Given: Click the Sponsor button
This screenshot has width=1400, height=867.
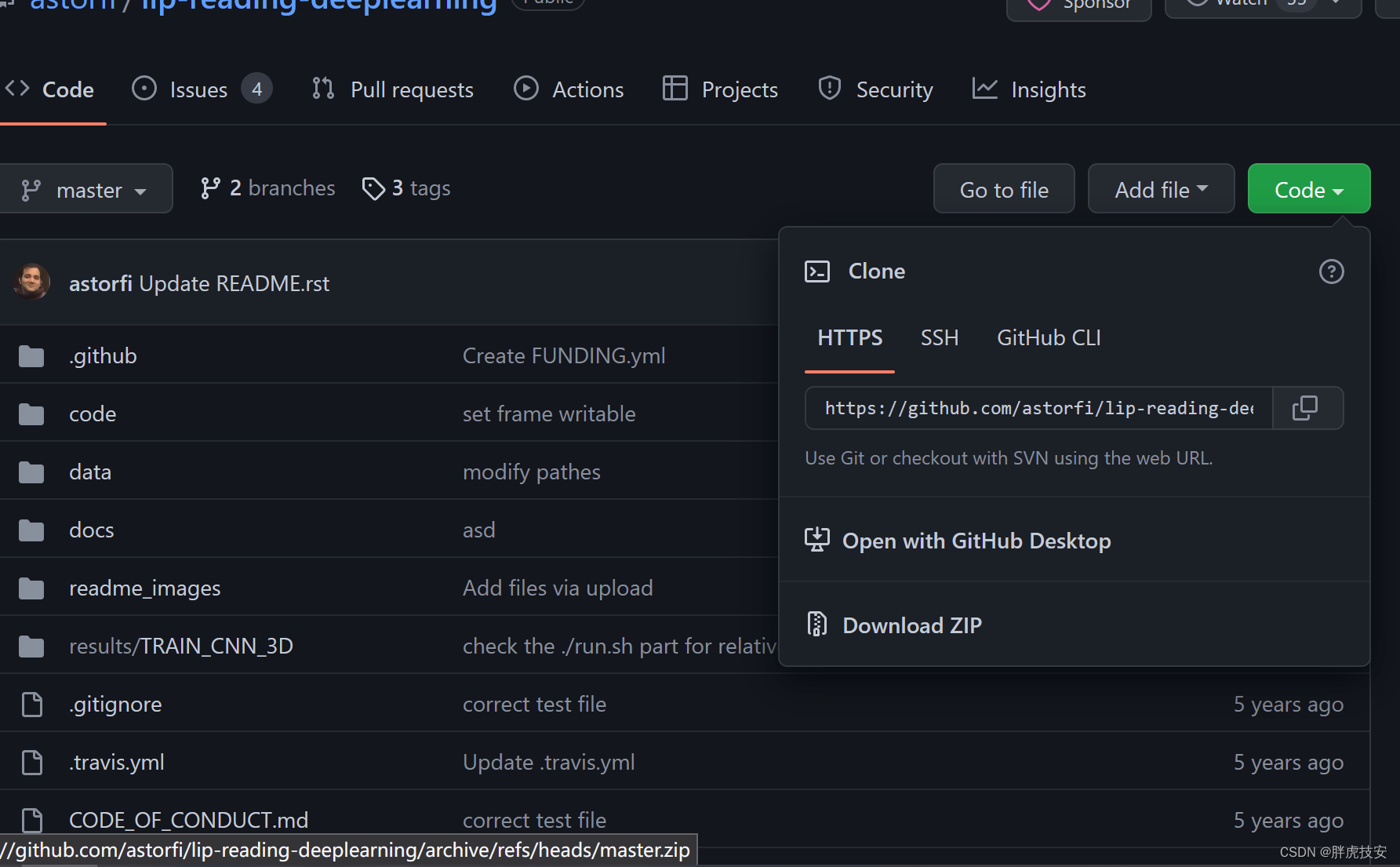Looking at the screenshot, I should pyautogui.click(x=1079, y=6).
